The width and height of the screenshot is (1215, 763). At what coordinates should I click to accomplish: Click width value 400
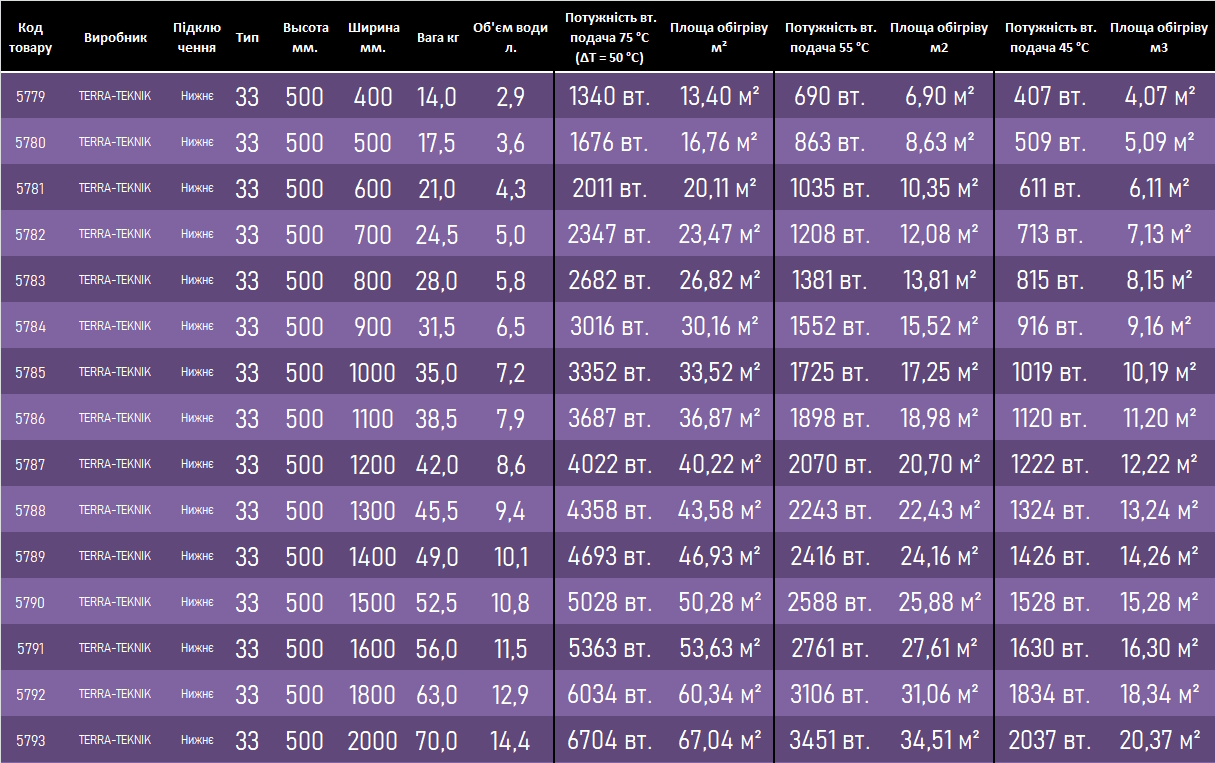373,97
